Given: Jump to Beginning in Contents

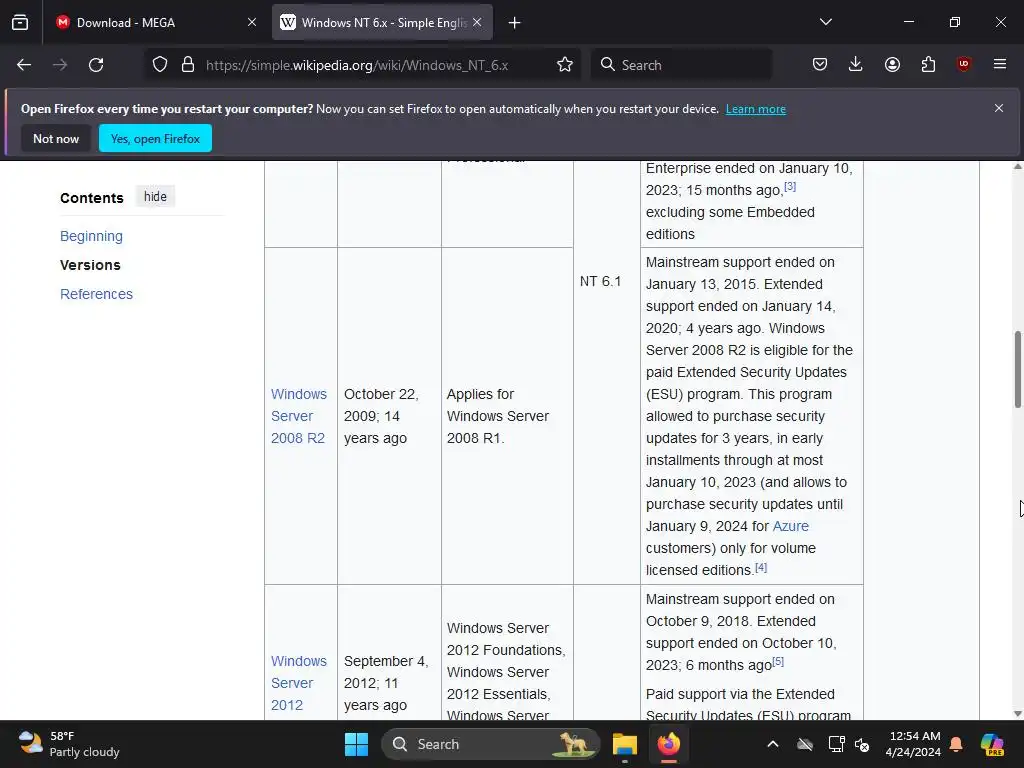Looking at the screenshot, I should coord(91,236).
